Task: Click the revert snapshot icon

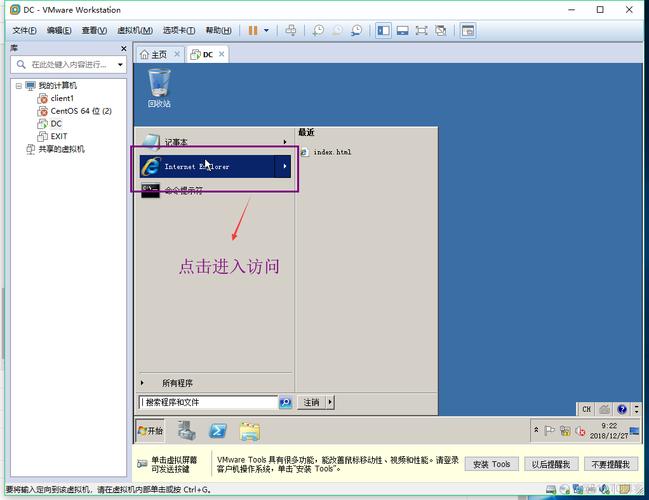Action: (x=338, y=31)
